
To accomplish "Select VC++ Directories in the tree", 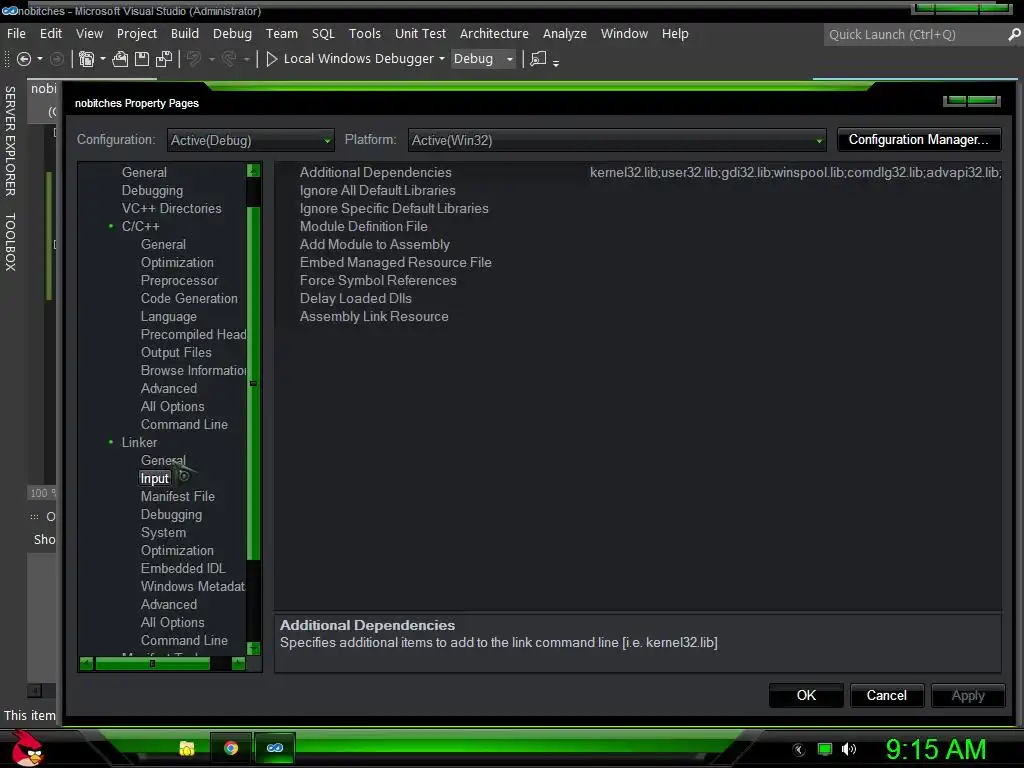I will [171, 208].
